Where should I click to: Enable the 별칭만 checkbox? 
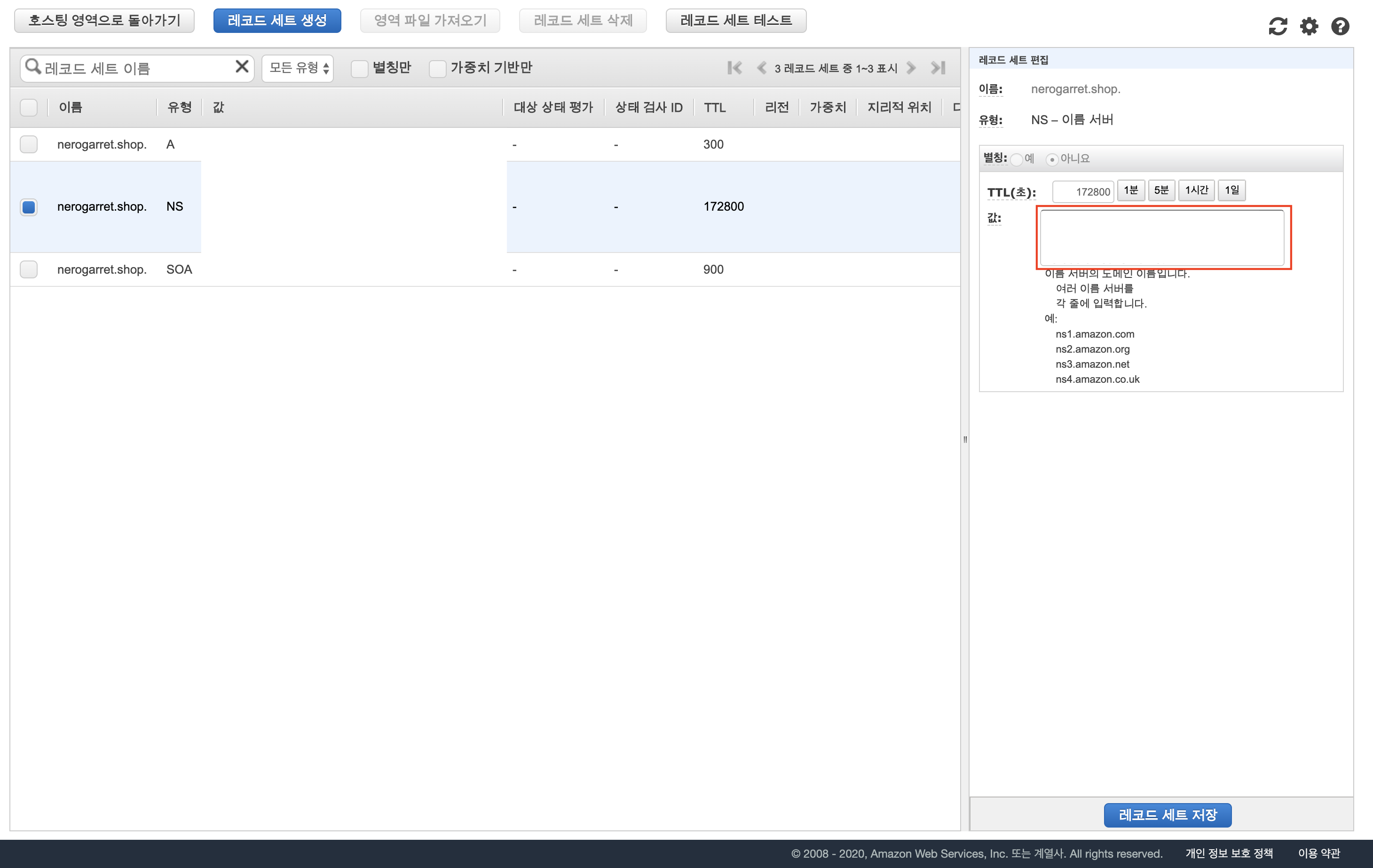pyautogui.click(x=359, y=69)
